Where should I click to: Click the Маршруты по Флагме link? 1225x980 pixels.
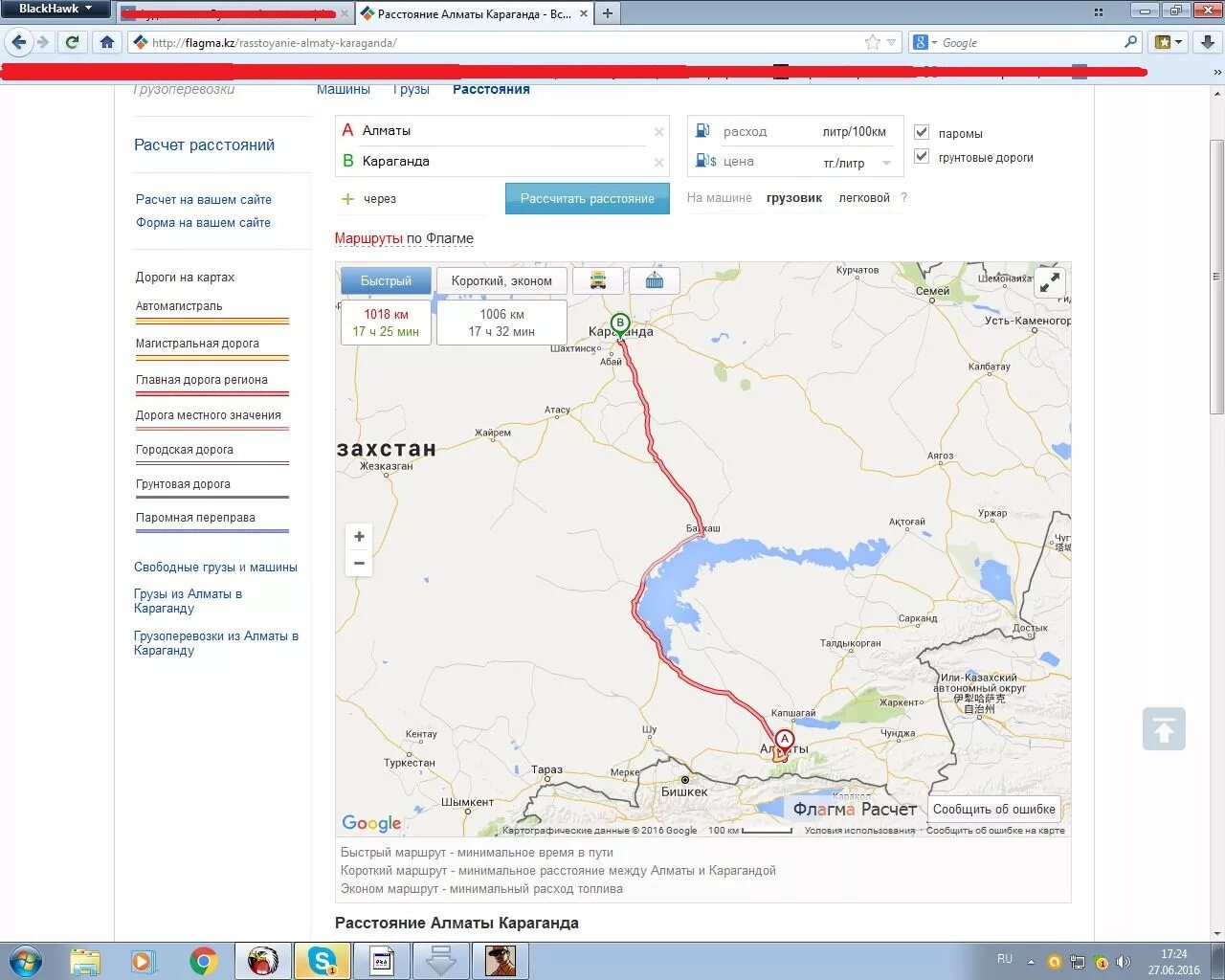404,238
